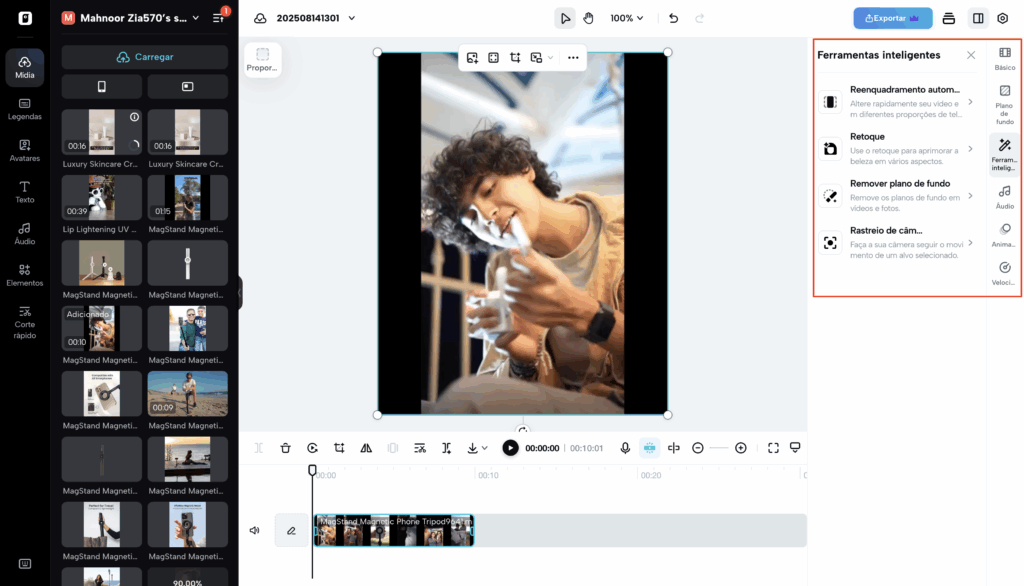This screenshot has height=586, width=1024.
Task: Enter fullscreen preview mode
Action: 773,448
